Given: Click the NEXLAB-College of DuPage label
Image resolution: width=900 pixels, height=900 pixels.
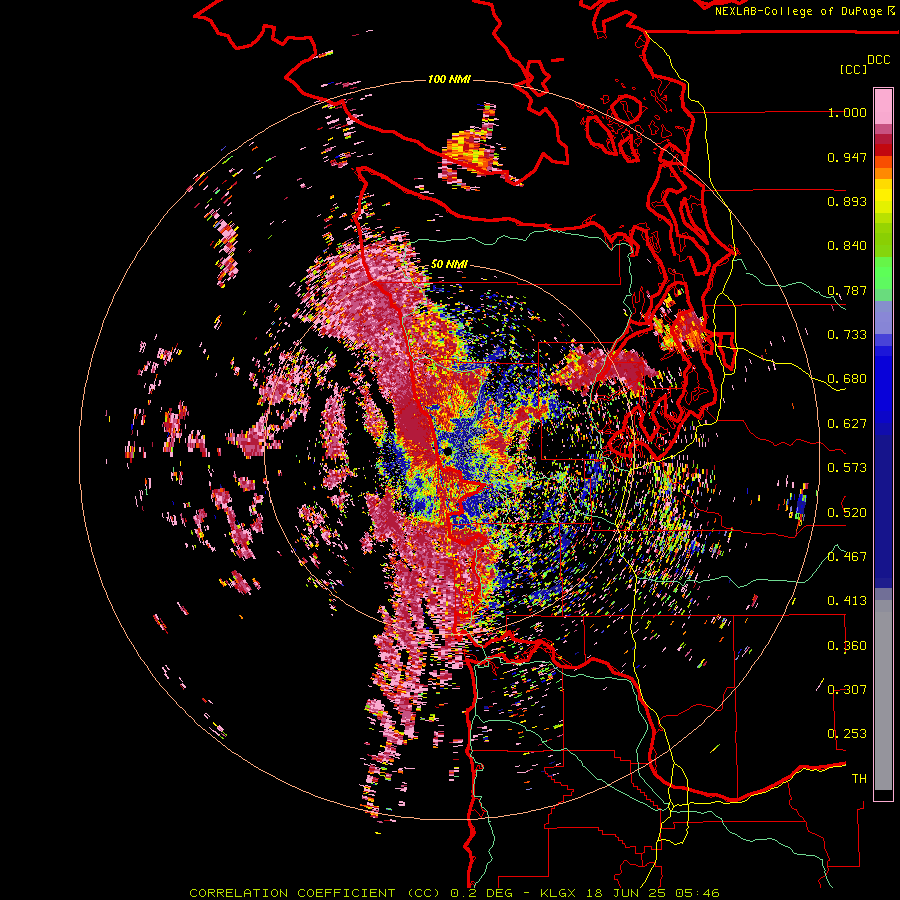Looking at the screenshot, I should pos(799,11).
